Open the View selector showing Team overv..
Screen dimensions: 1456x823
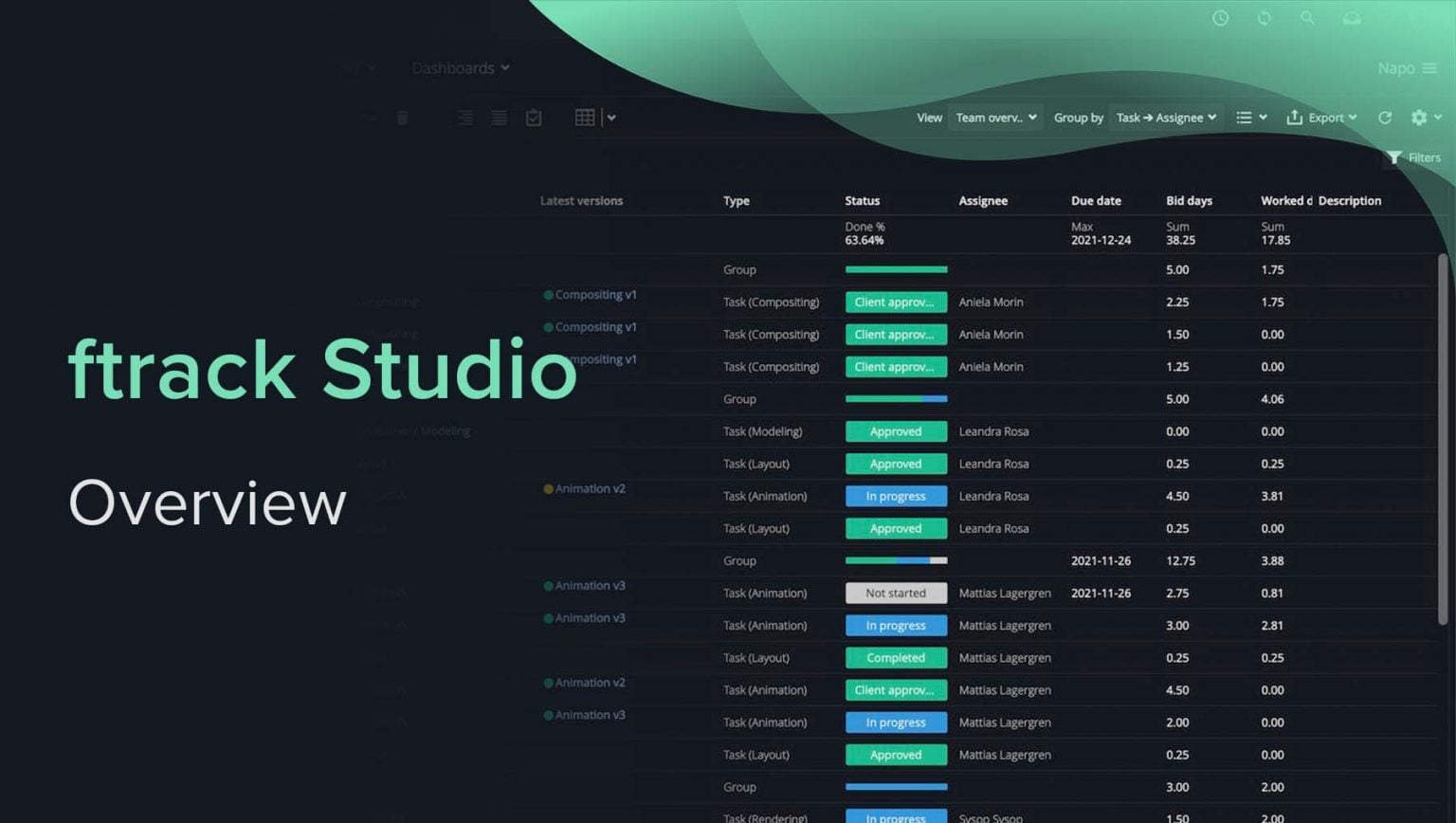(995, 118)
